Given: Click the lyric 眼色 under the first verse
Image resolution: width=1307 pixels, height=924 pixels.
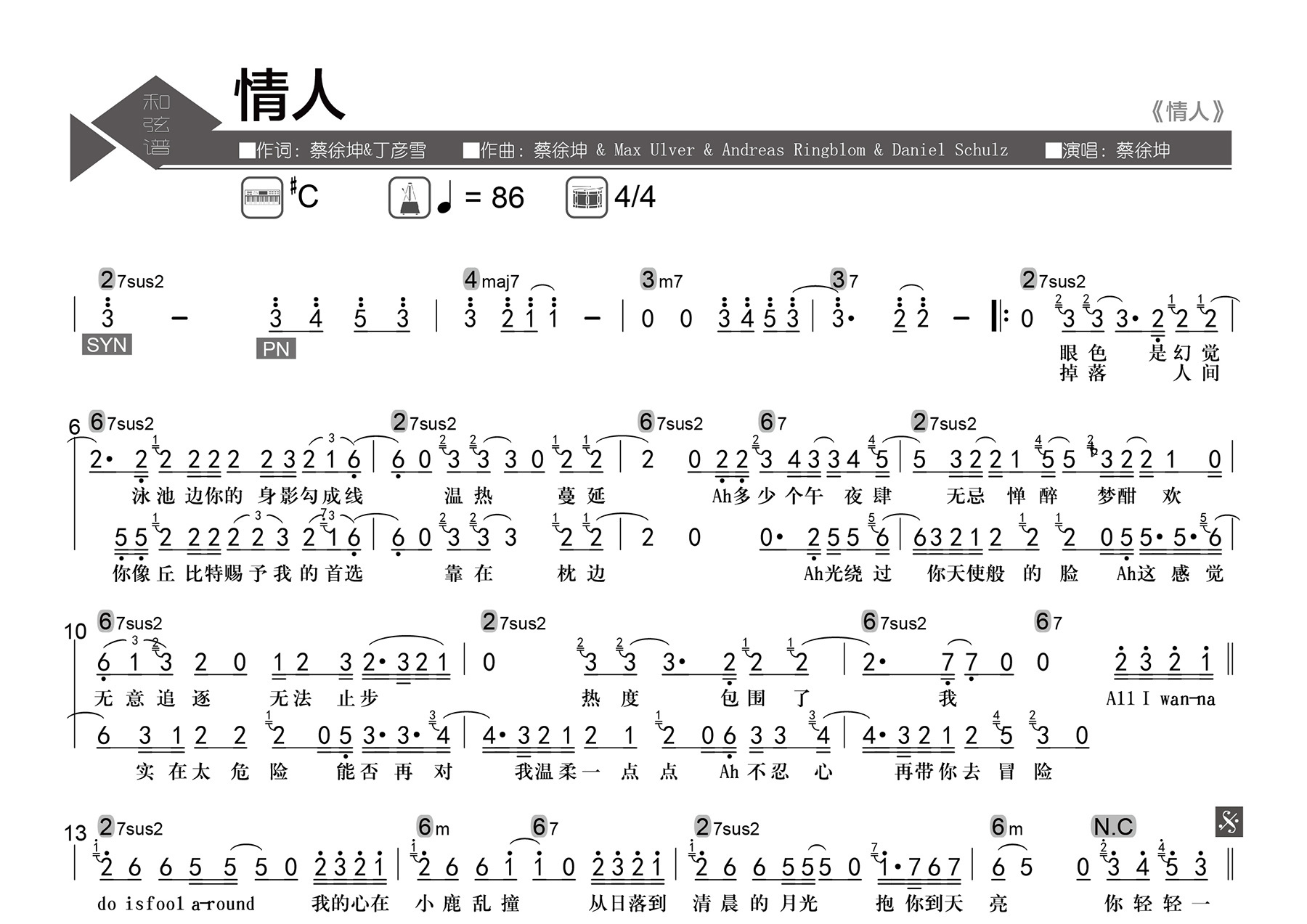Looking at the screenshot, I should pos(1083,353).
